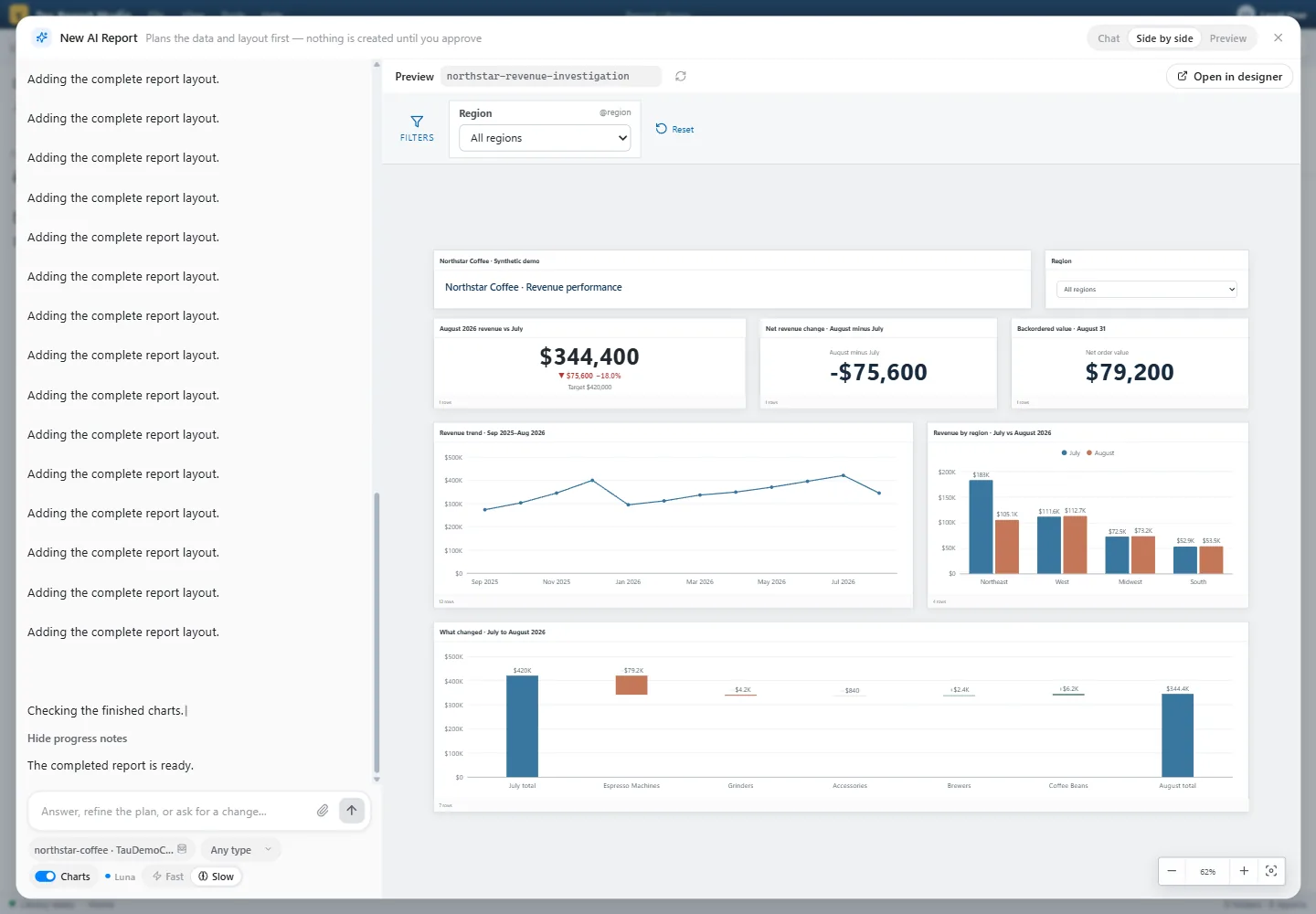Close the New AI Report dialog
1316x914 pixels.
tap(1278, 37)
